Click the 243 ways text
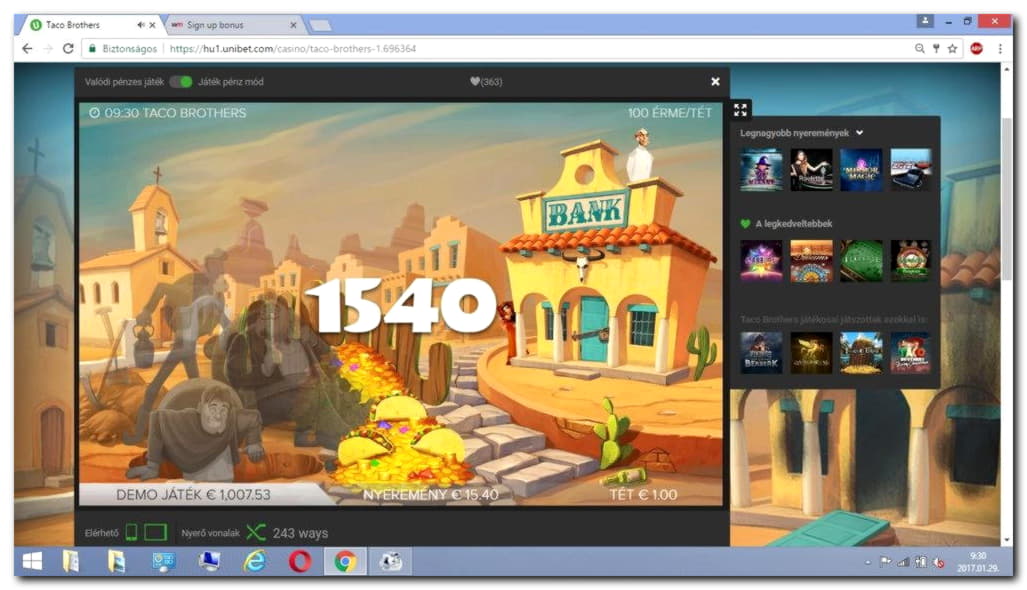Viewport: 1027px width, 590px height. point(300,533)
